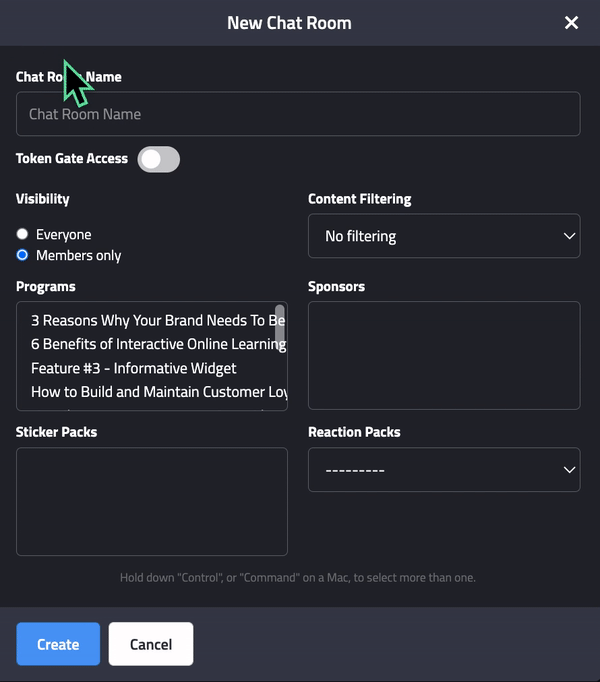The image size is (600, 682).
Task: Close the New Chat Room dialog
Action: [571, 23]
